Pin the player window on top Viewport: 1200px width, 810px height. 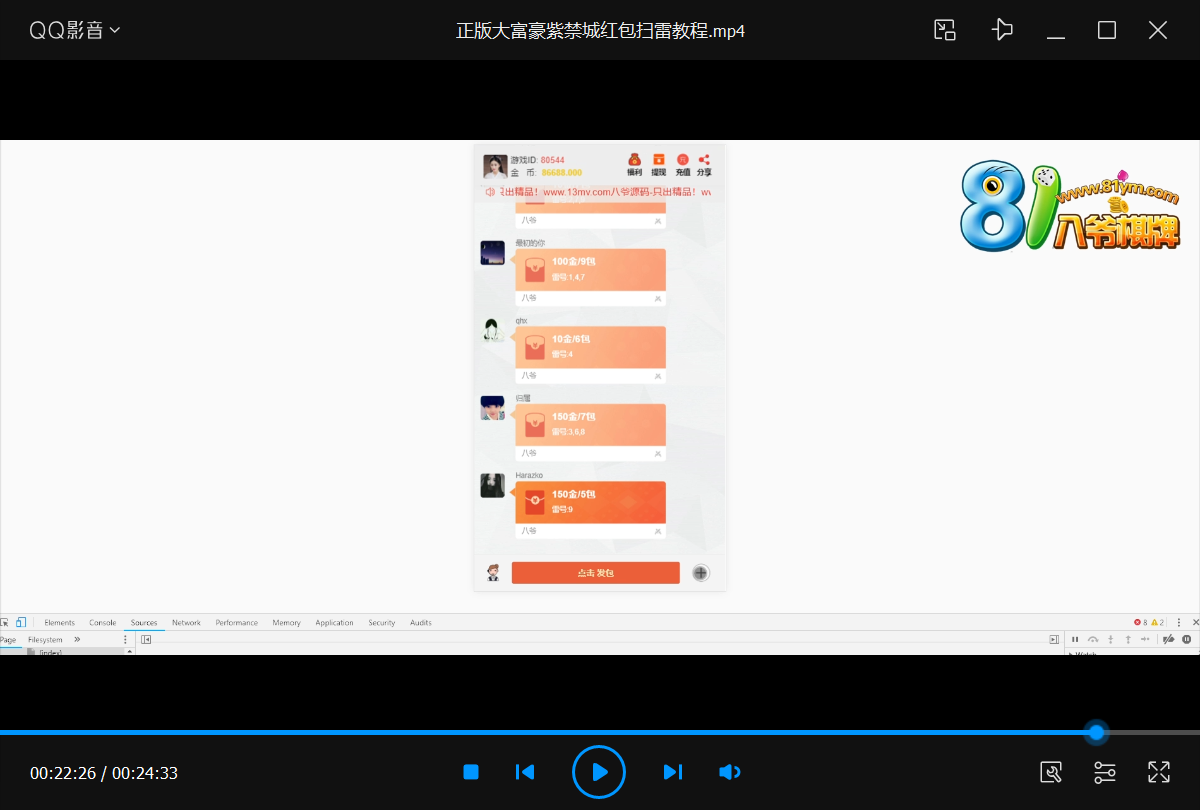(x=1002, y=30)
